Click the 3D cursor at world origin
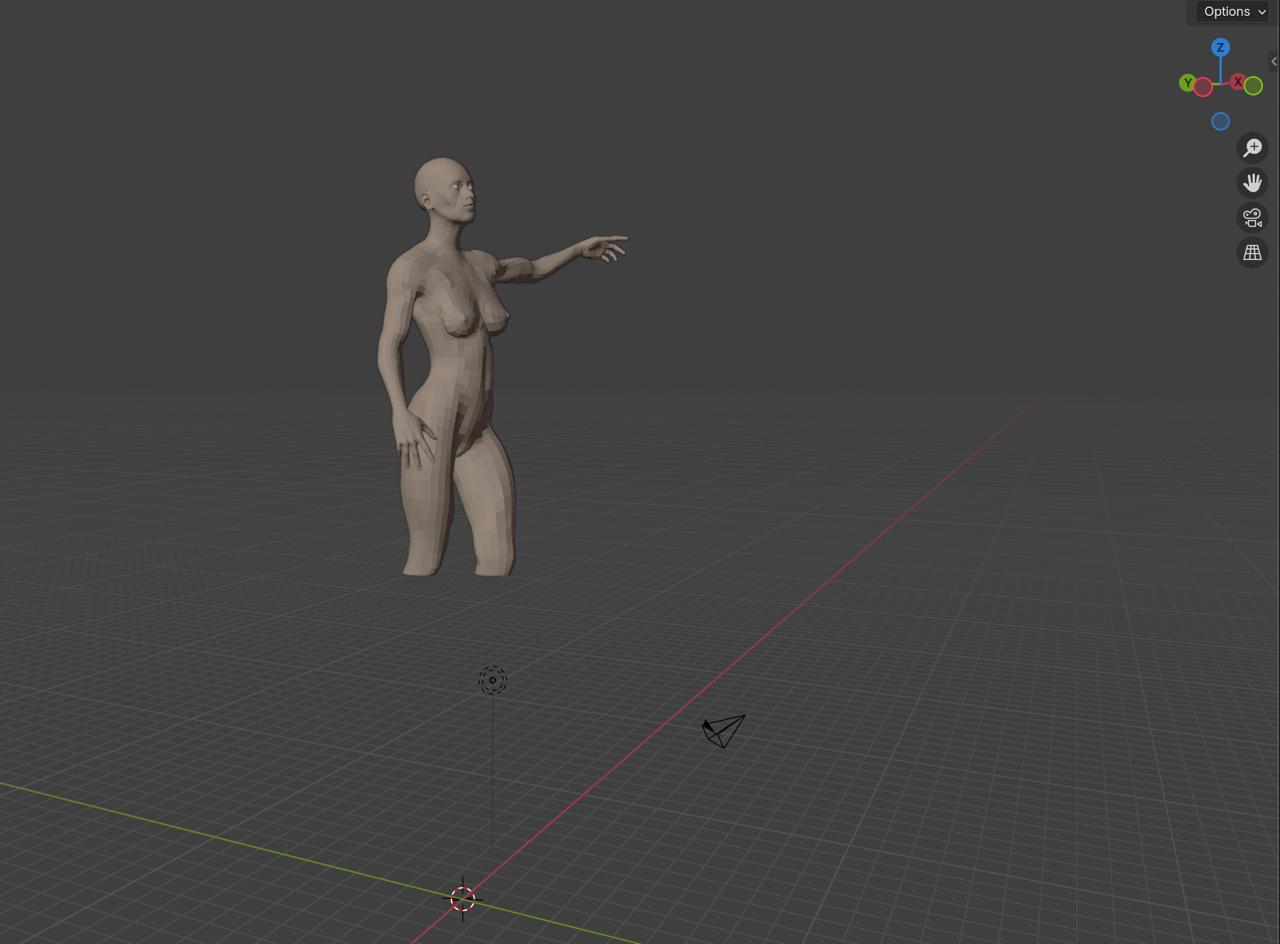1280x944 pixels. pos(462,898)
